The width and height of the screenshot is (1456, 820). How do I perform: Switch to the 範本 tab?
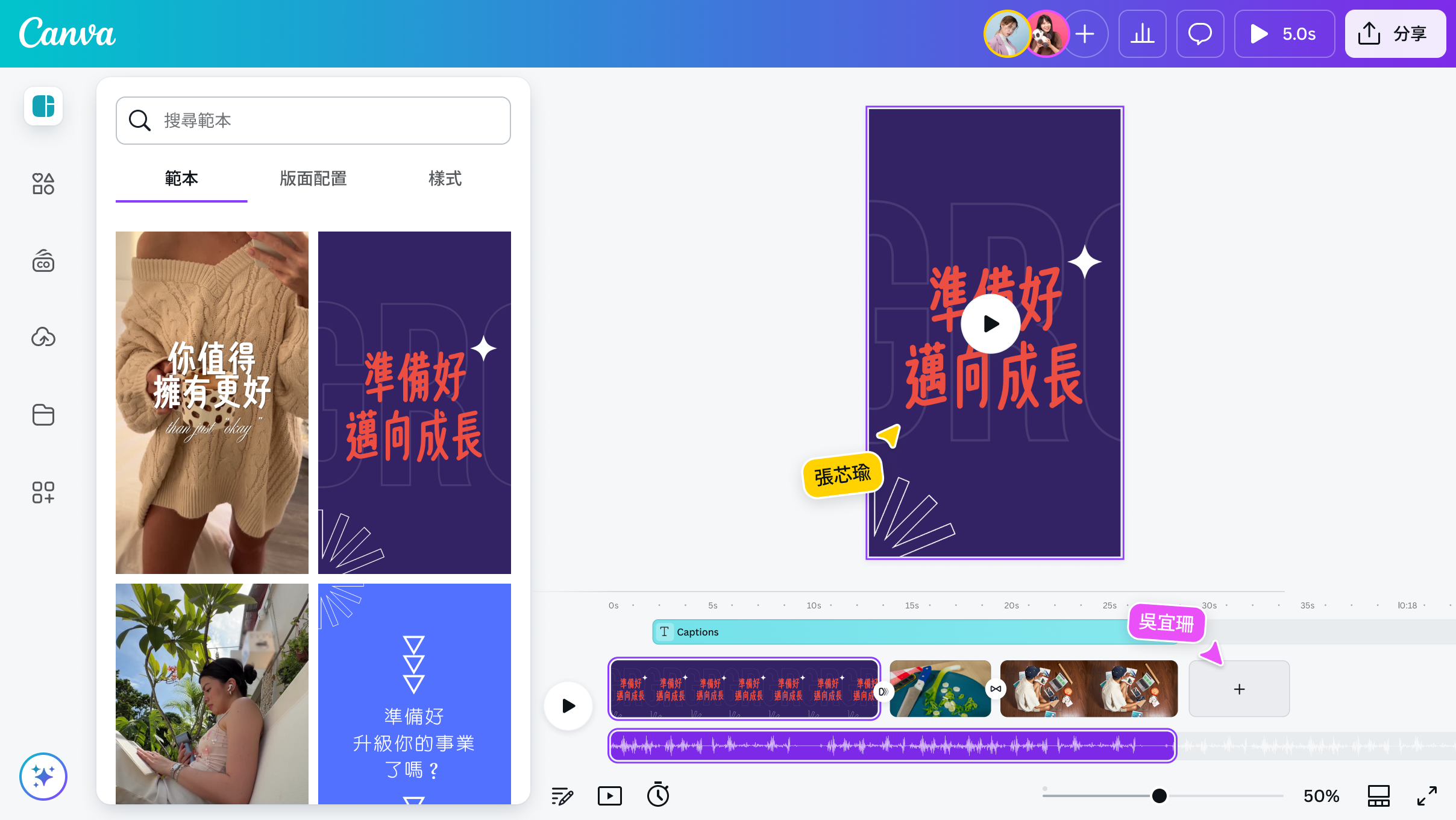tap(181, 178)
